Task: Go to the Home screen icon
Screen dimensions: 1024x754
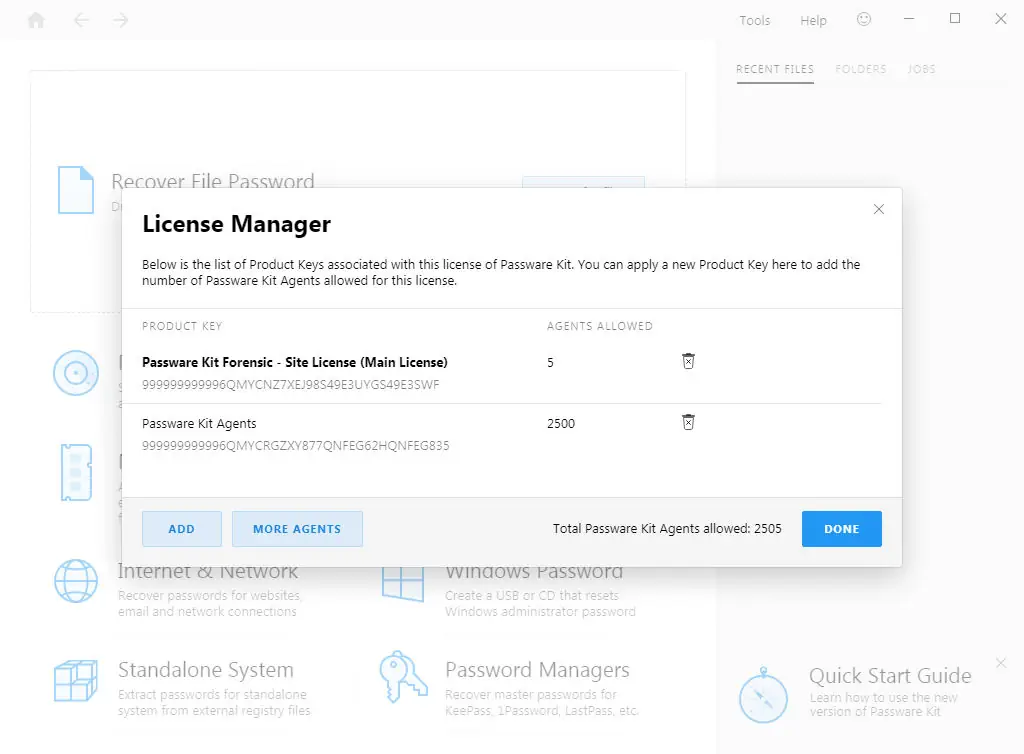Action: click(37, 20)
